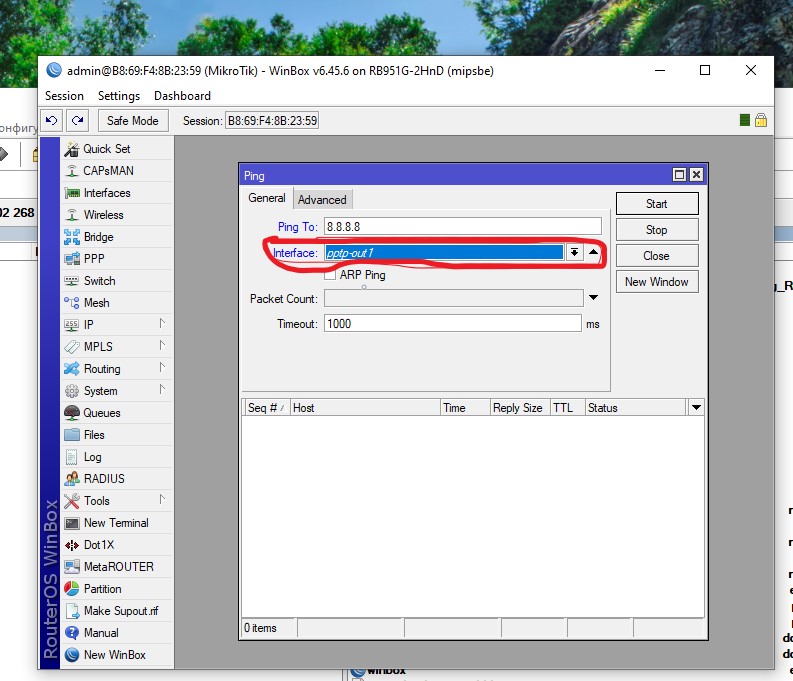Screen dimensions: 793x681
Task: Expand the System submenu
Action: pos(162,389)
